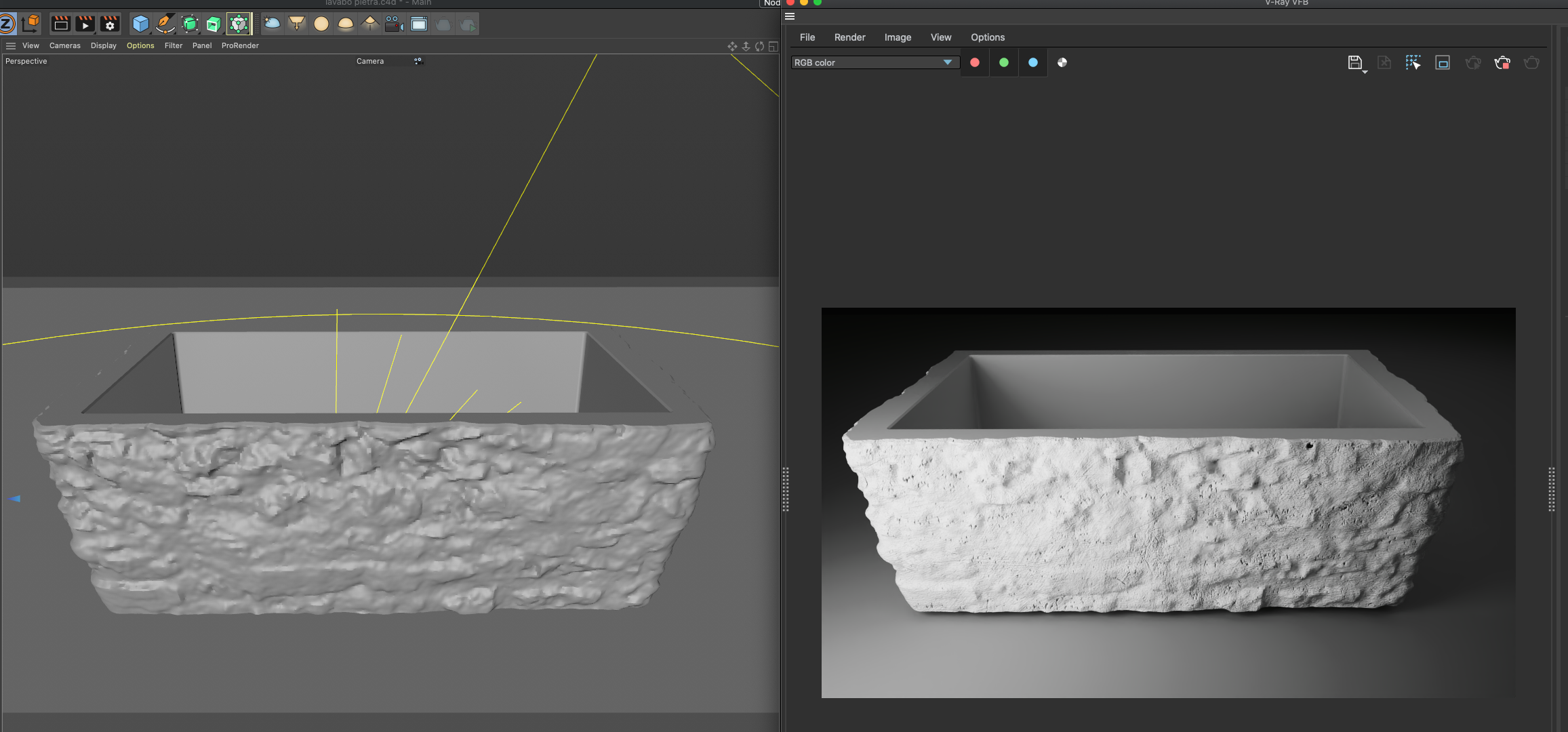Screen dimensions: 1568x732
Task: Save the current VFB image
Action: 1354,63
